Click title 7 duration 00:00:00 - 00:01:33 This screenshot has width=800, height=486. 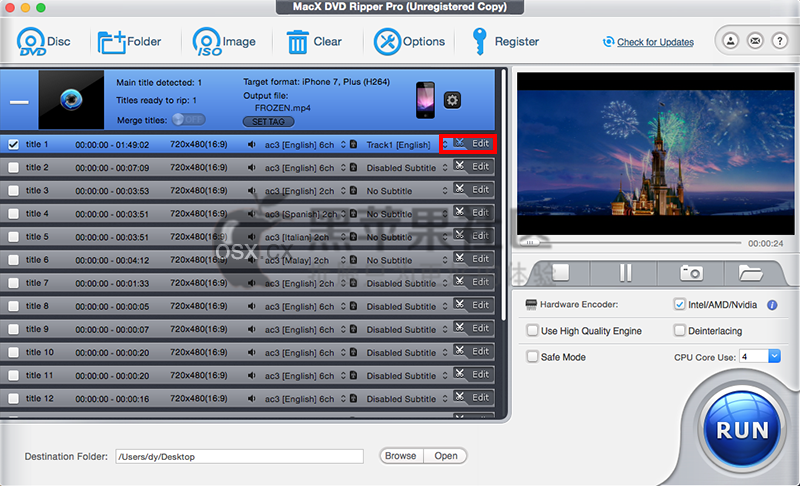112,284
